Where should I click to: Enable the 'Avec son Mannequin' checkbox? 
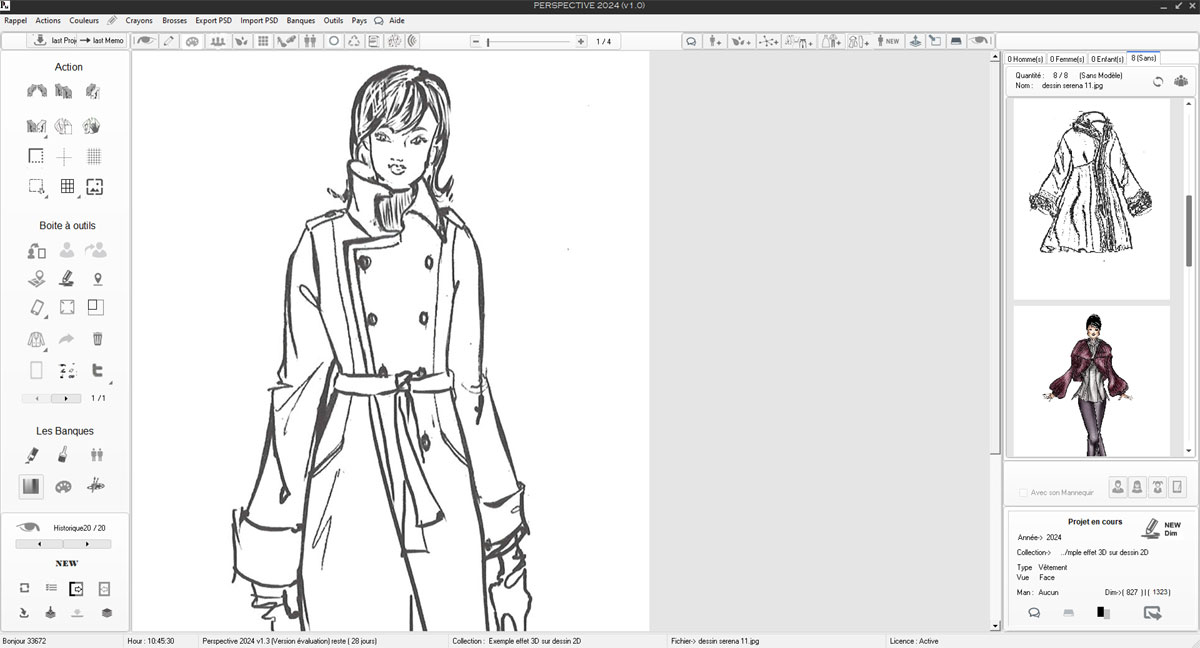click(1022, 492)
